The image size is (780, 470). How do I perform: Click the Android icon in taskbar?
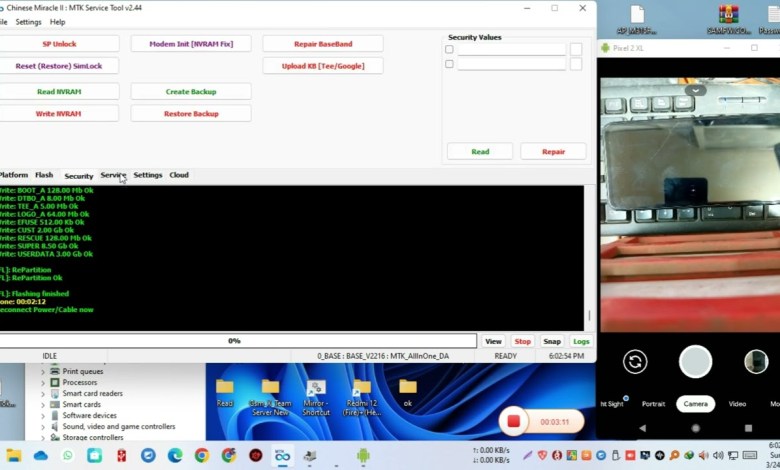[363, 455]
